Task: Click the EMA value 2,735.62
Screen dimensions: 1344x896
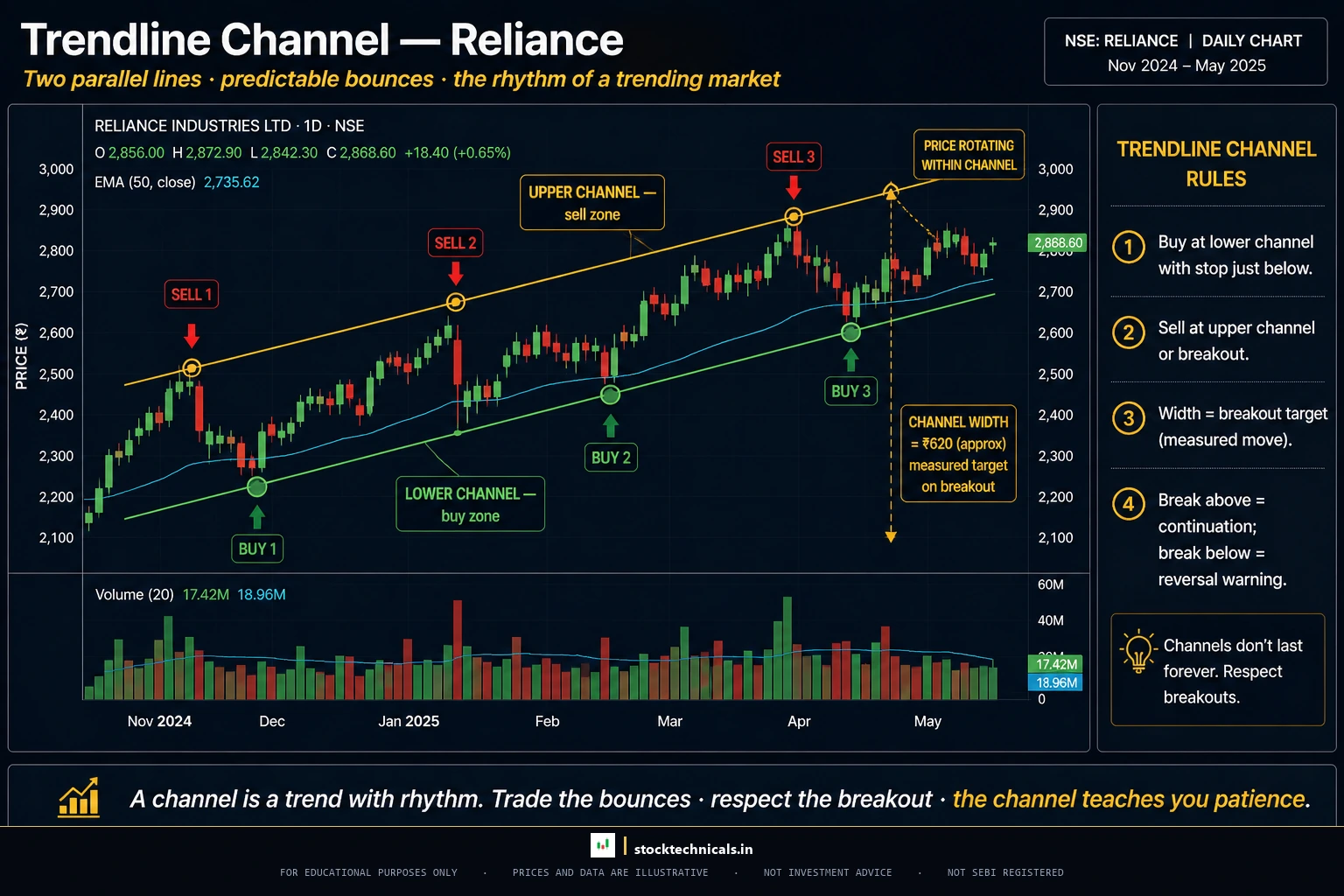Action: [232, 182]
